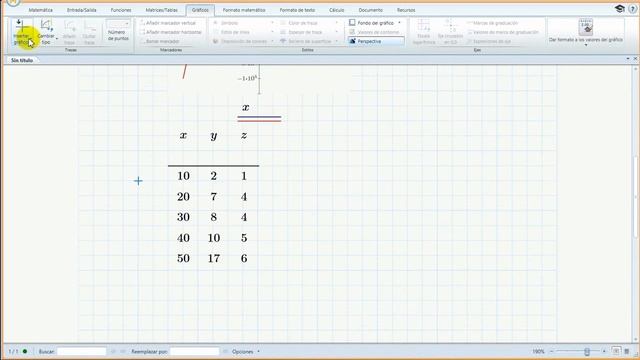Click in the Reemplazar por field
640x360 pixels.
pos(194,351)
